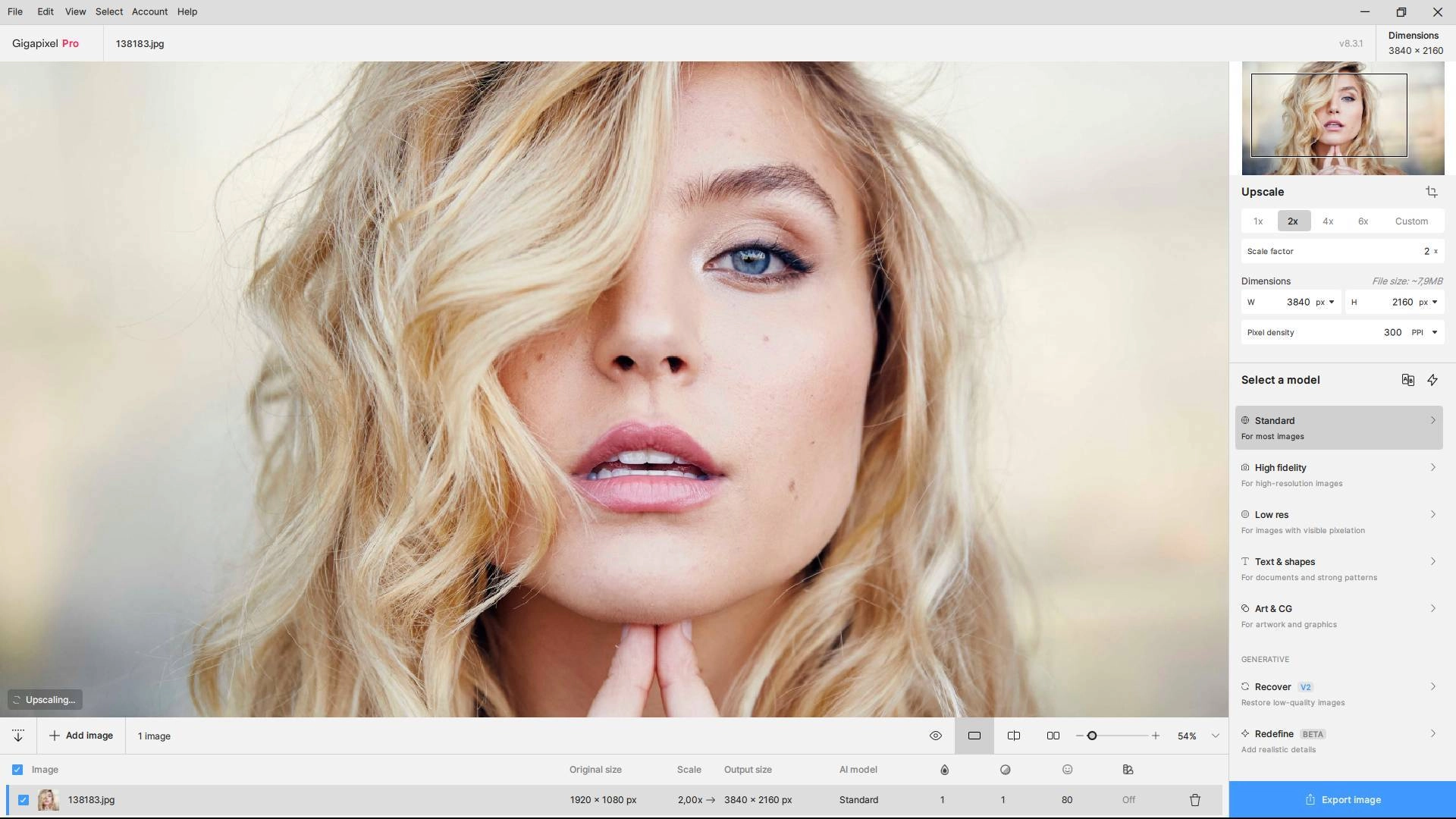The height and width of the screenshot is (819, 1456).
Task: Expand the Recover model chevron
Action: (x=1433, y=686)
